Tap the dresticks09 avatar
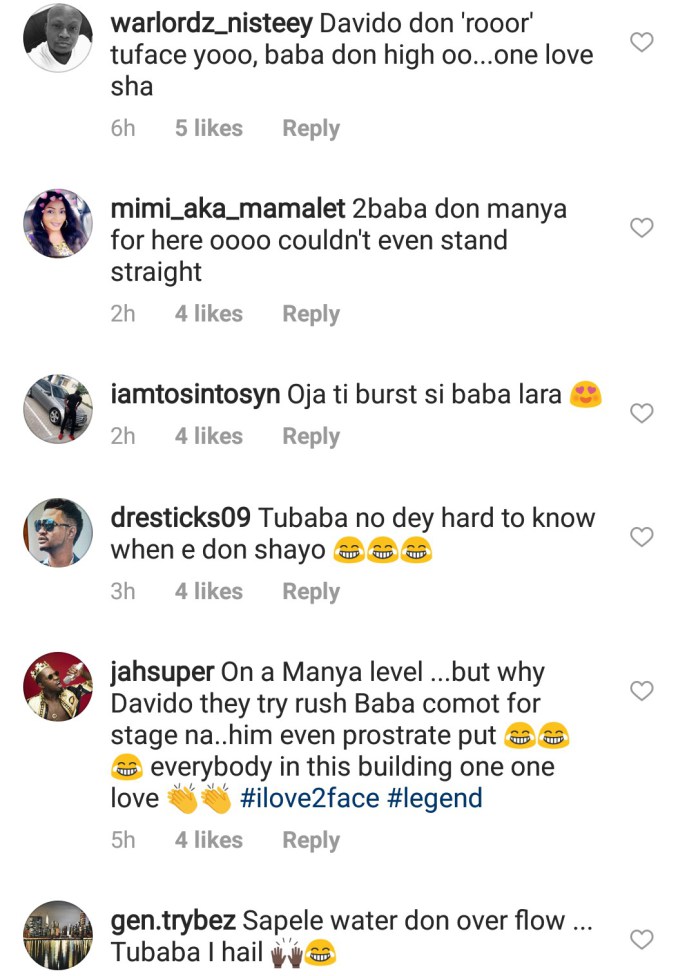Image resolution: width=696 pixels, height=976 pixels. point(58,532)
